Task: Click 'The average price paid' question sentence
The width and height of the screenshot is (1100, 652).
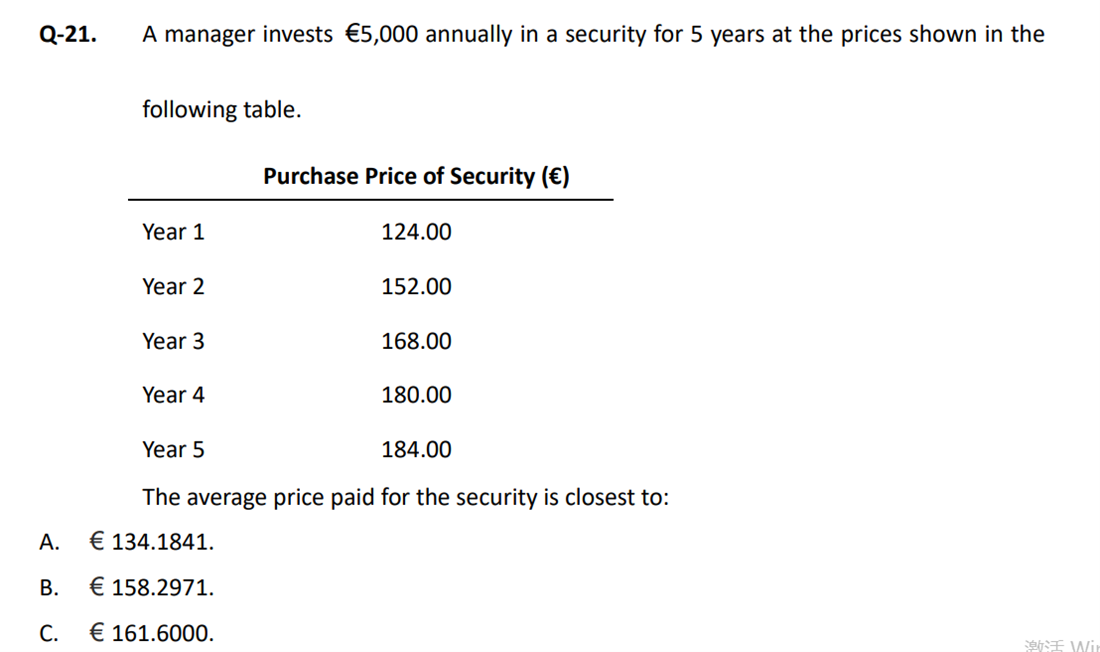Action: pos(405,497)
